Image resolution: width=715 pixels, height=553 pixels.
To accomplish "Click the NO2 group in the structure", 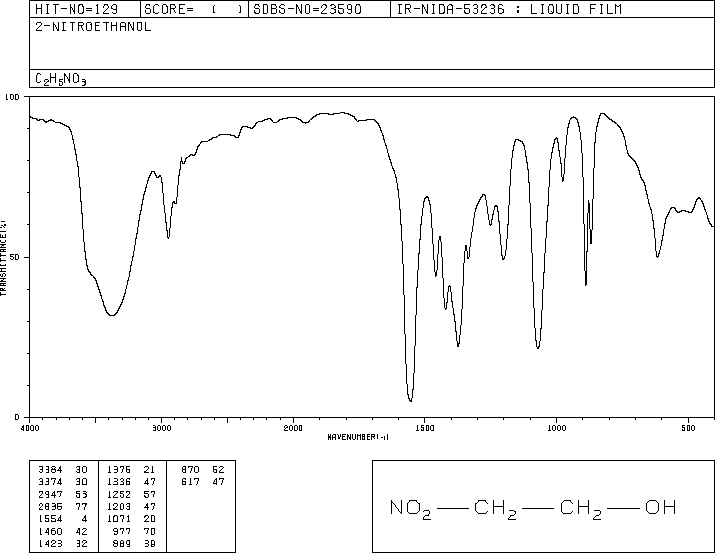I will coord(410,509).
